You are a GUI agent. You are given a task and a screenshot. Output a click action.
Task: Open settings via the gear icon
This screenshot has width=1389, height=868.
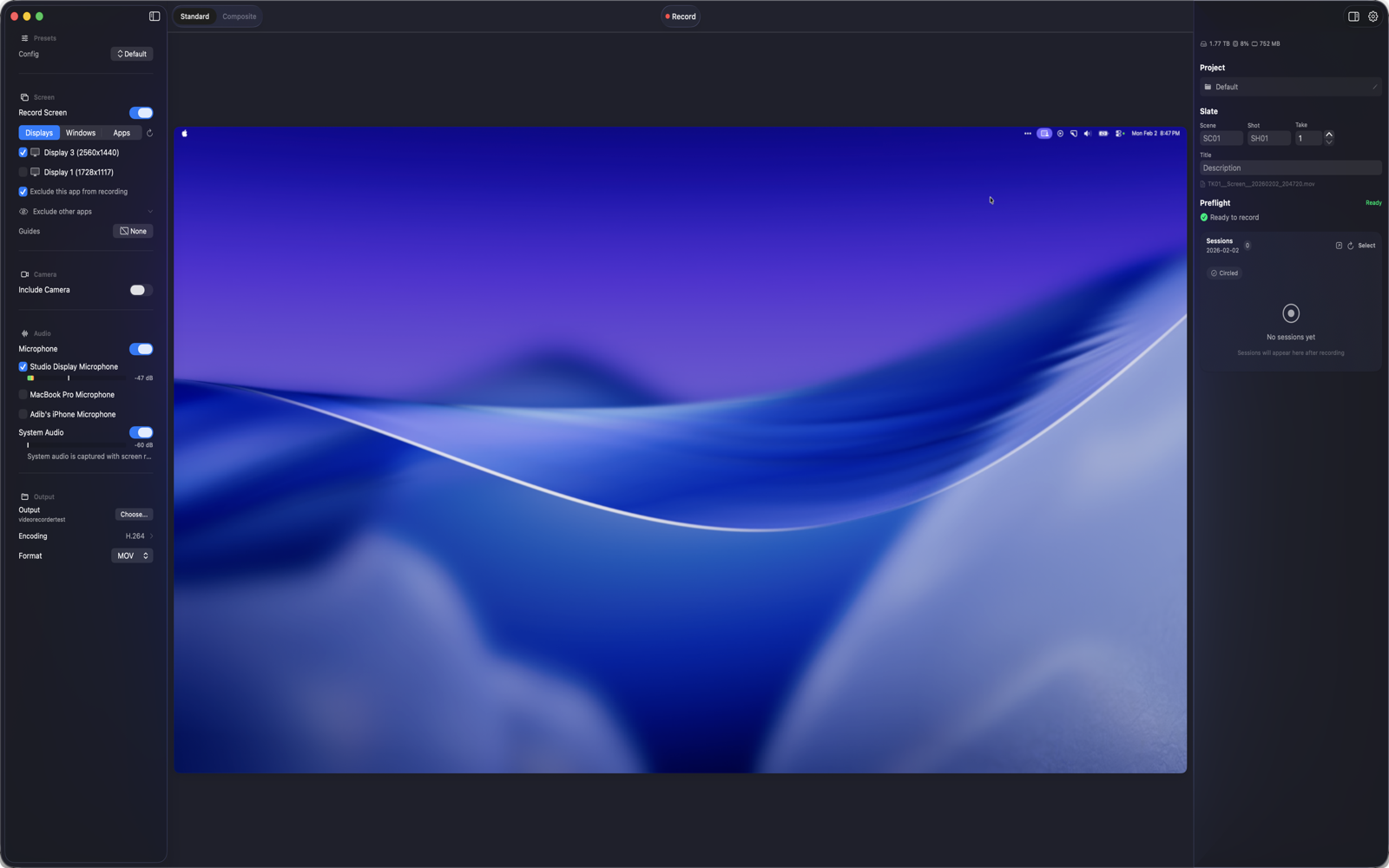1373,16
